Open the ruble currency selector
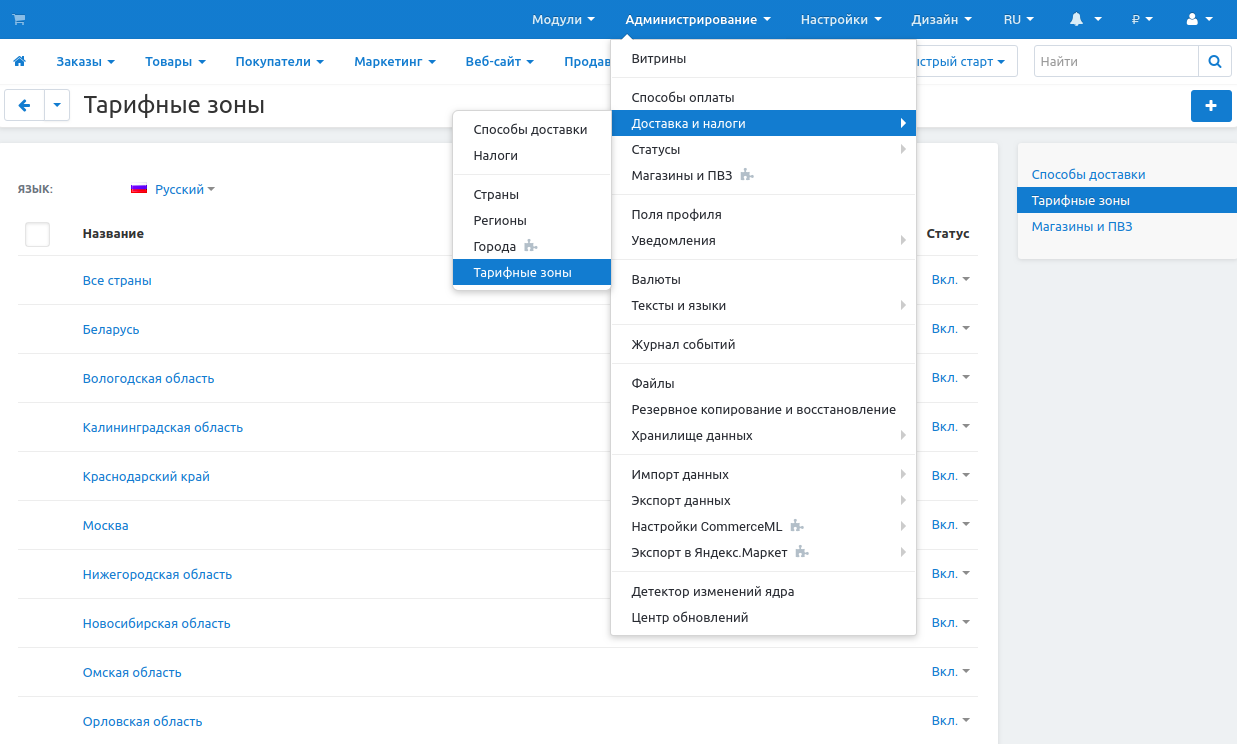This screenshot has height=744, width=1237. click(1141, 19)
